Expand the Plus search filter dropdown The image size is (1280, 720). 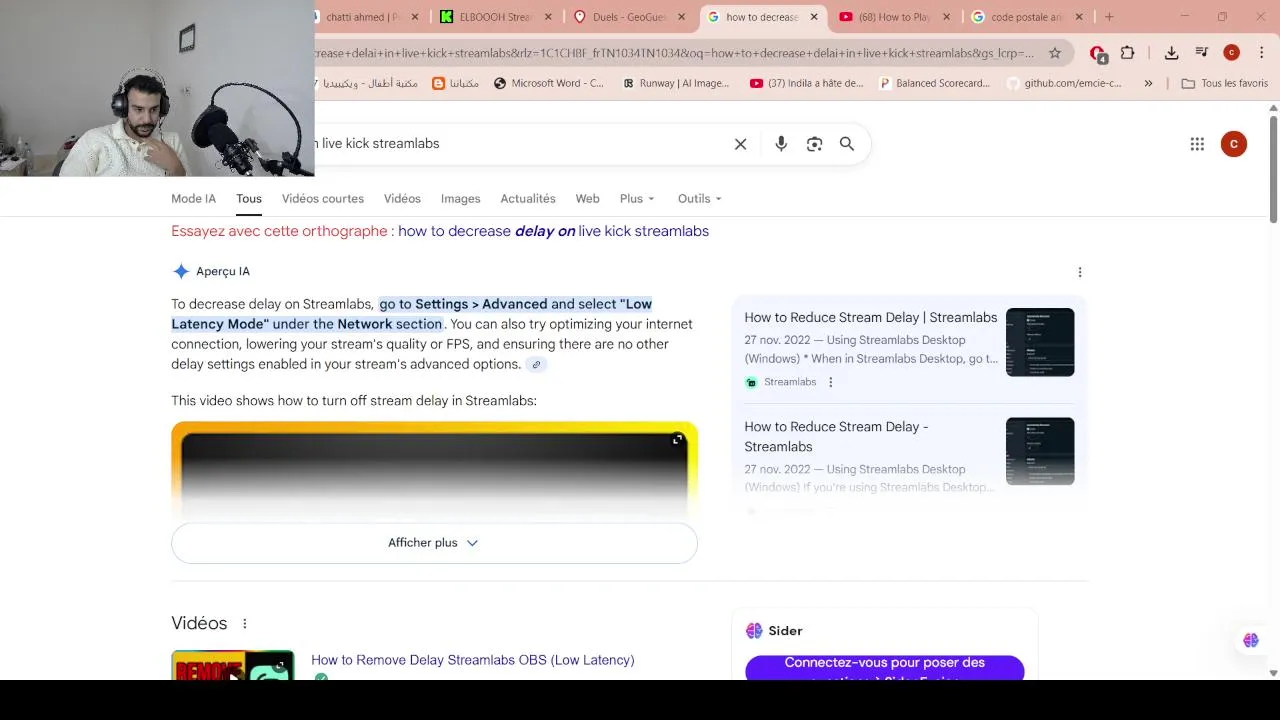click(637, 199)
